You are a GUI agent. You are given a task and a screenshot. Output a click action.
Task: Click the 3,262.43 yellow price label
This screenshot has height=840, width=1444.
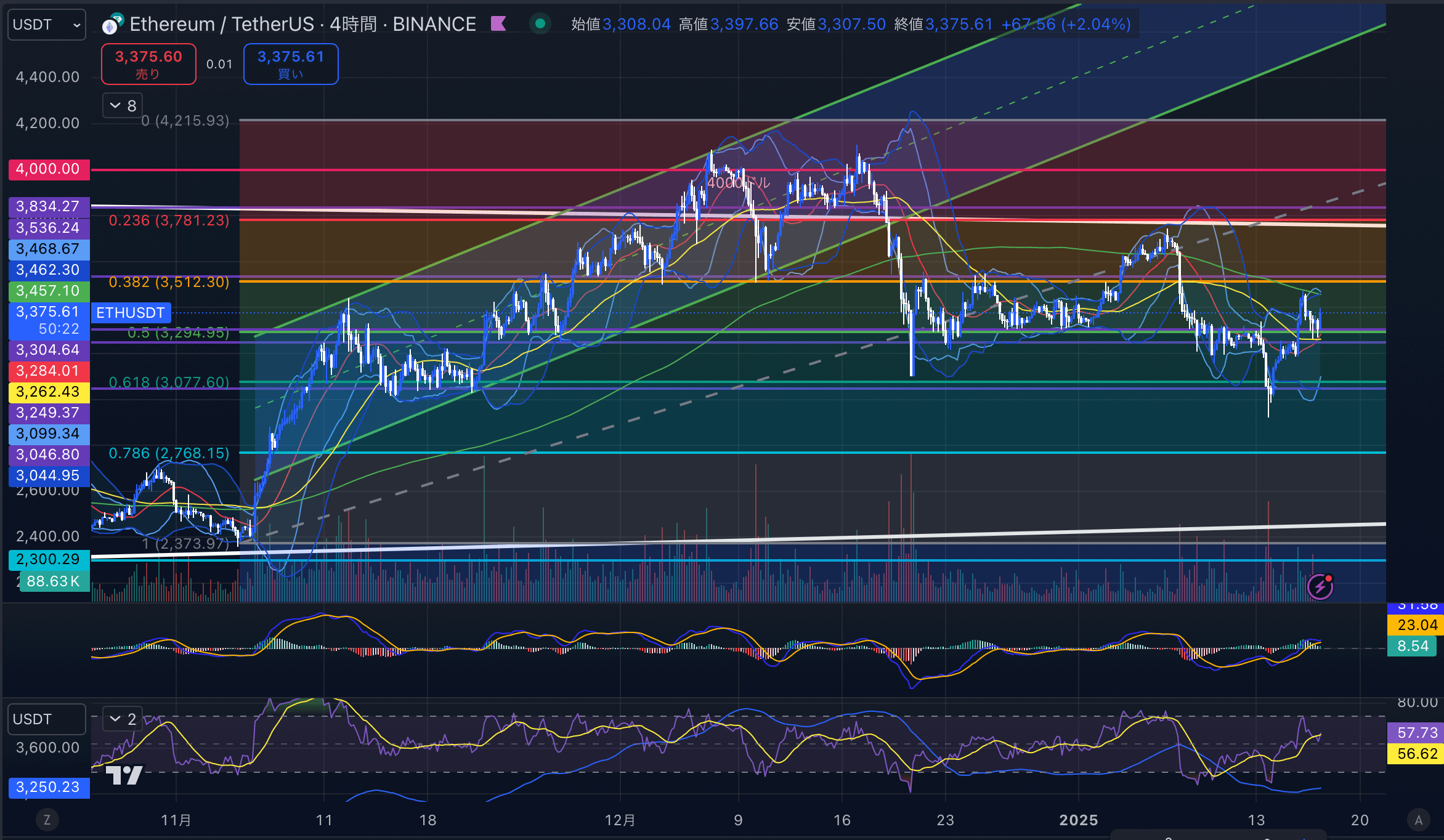click(49, 392)
